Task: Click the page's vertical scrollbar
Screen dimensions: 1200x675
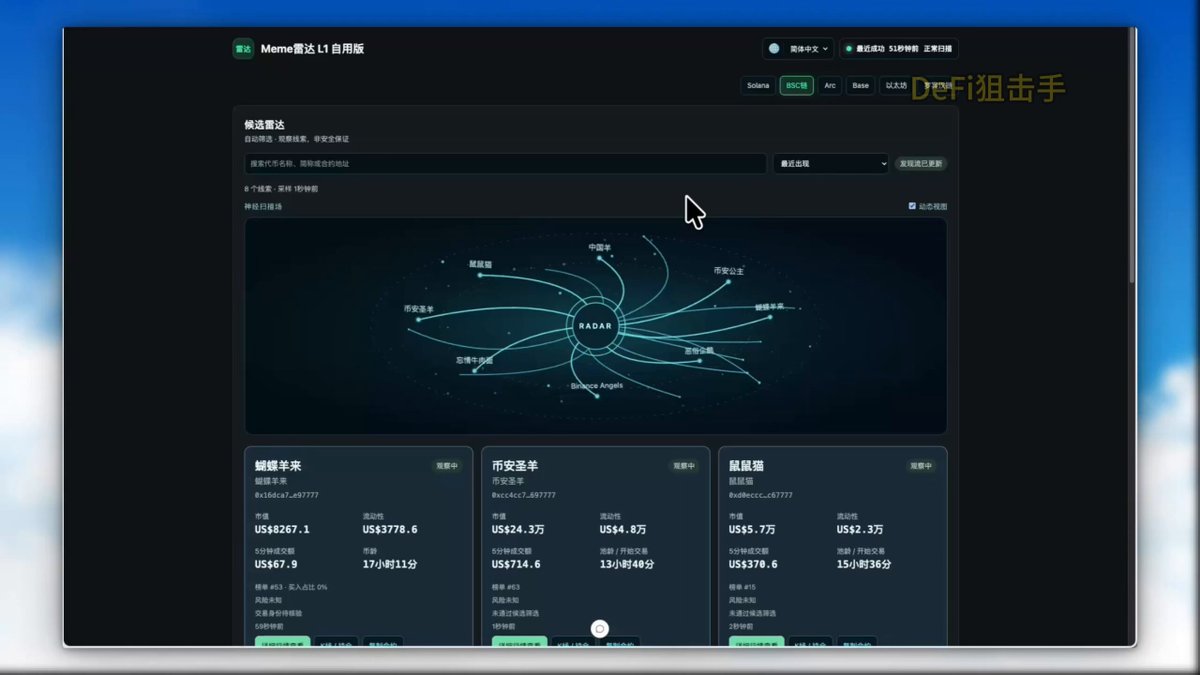Action: pyautogui.click(x=1132, y=155)
